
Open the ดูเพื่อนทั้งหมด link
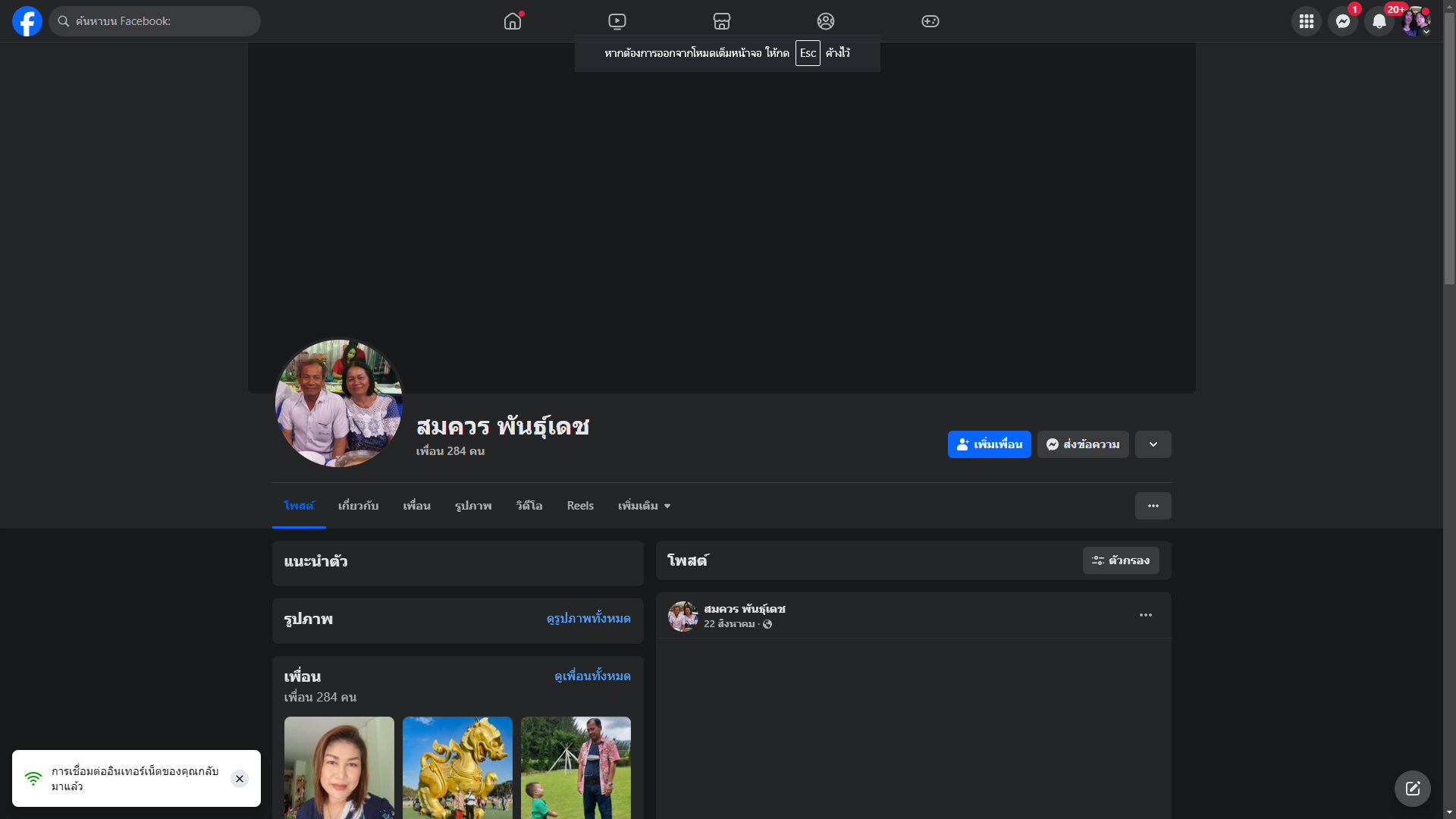592,676
